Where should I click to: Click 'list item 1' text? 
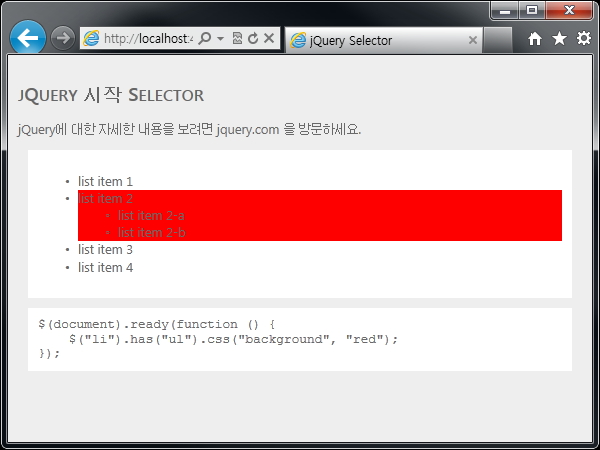pyautogui.click(x=105, y=181)
